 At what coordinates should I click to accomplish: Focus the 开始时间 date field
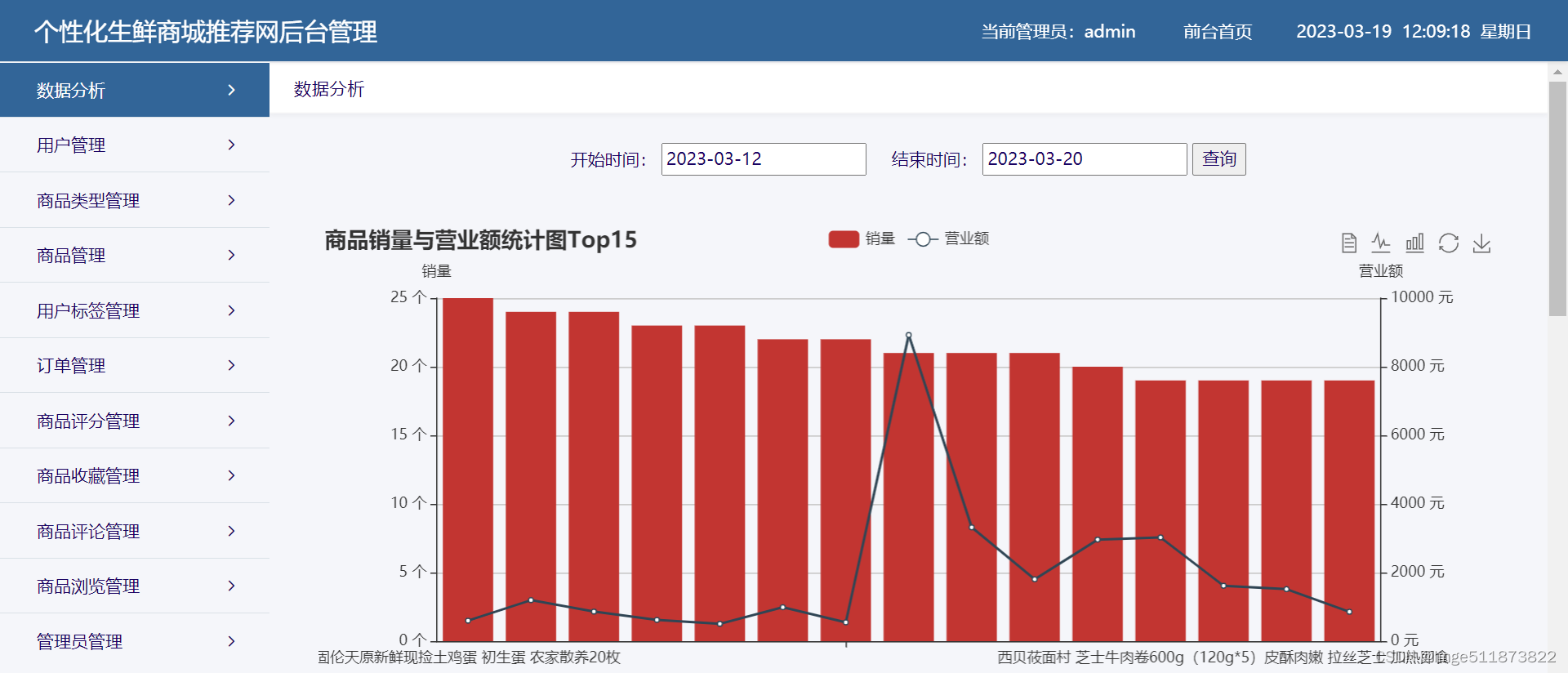pos(764,158)
